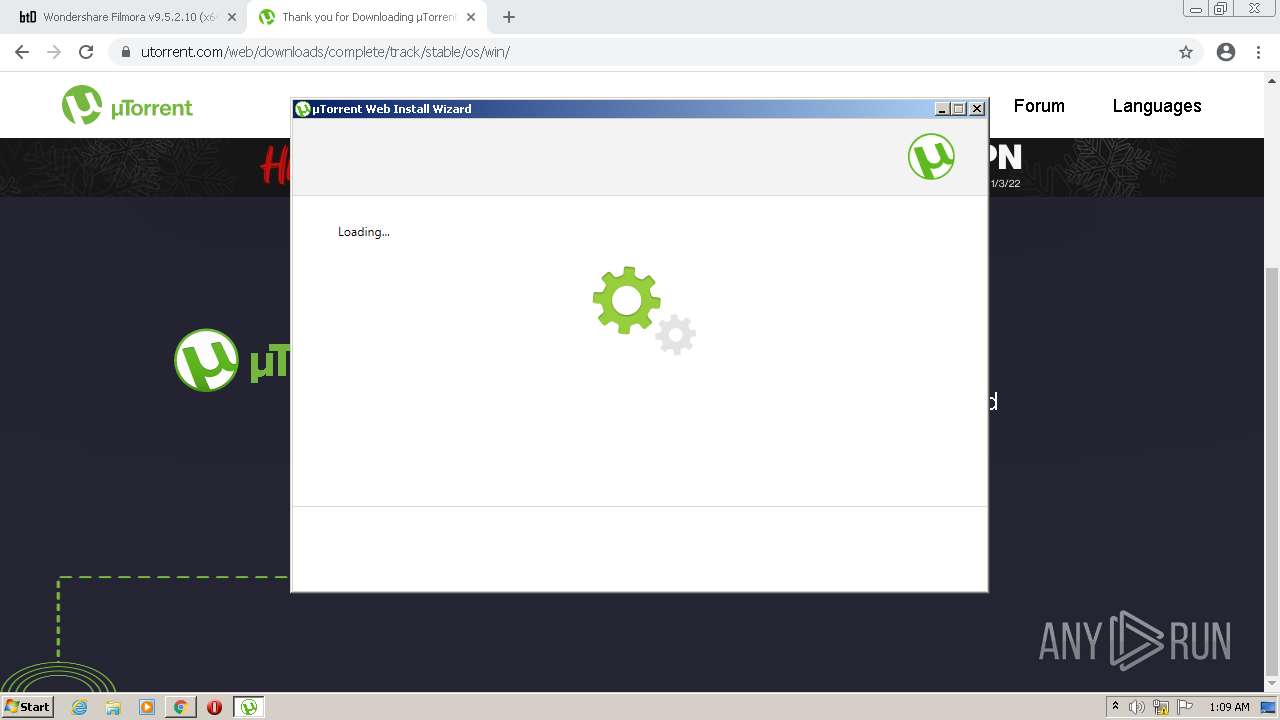Open Windows Media Player from the taskbar
This screenshot has width=1280, height=720.
pos(147,707)
